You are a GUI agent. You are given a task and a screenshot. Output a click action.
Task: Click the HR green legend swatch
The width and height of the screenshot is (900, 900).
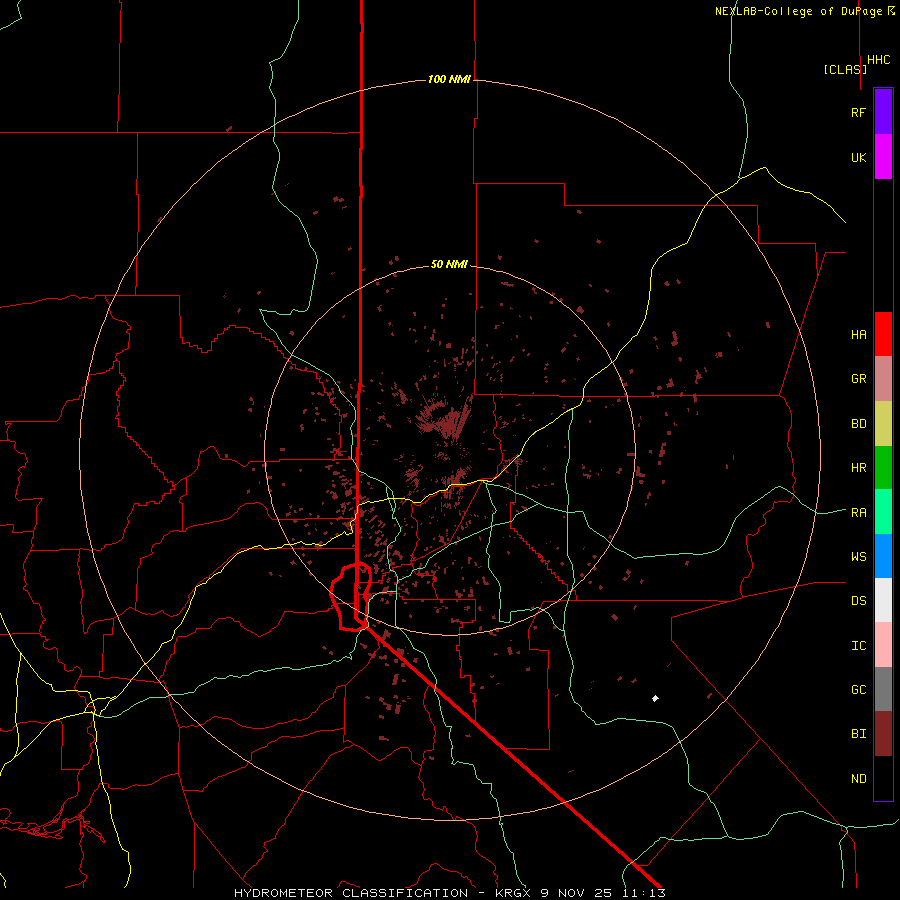pyautogui.click(x=883, y=468)
